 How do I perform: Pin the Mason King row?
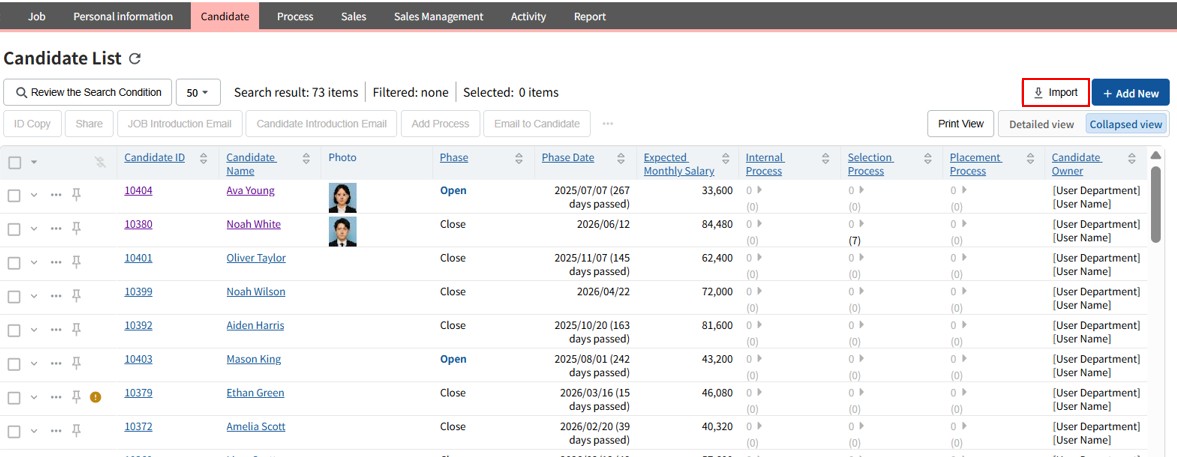click(76, 363)
